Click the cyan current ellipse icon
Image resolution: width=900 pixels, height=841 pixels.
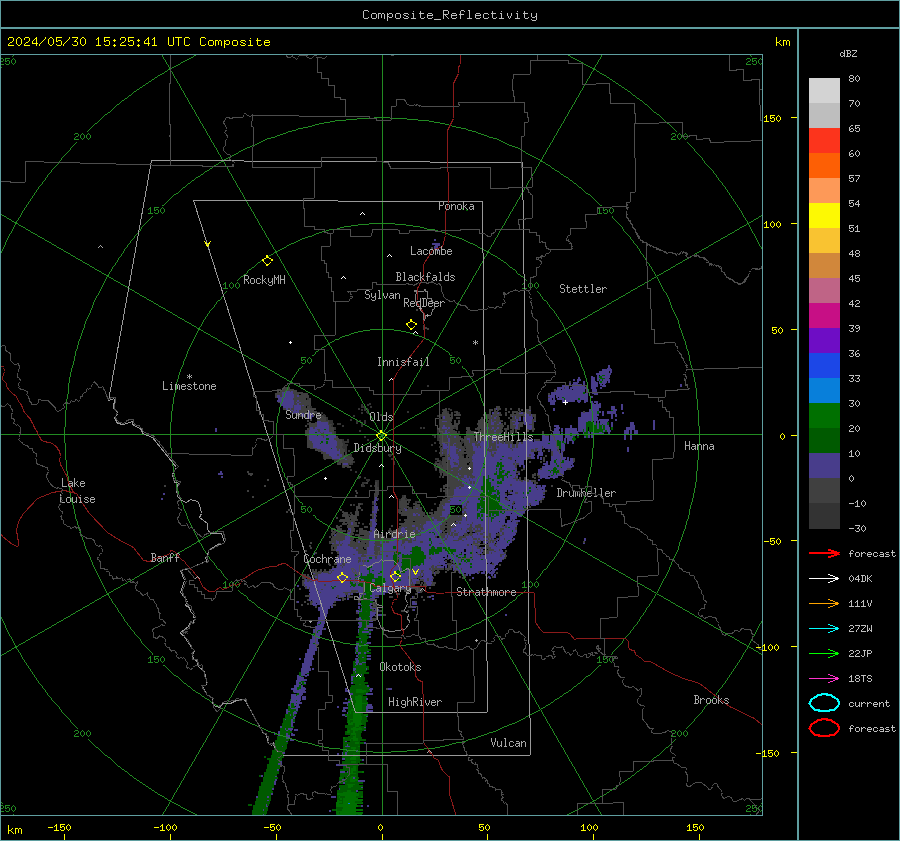pos(824,703)
